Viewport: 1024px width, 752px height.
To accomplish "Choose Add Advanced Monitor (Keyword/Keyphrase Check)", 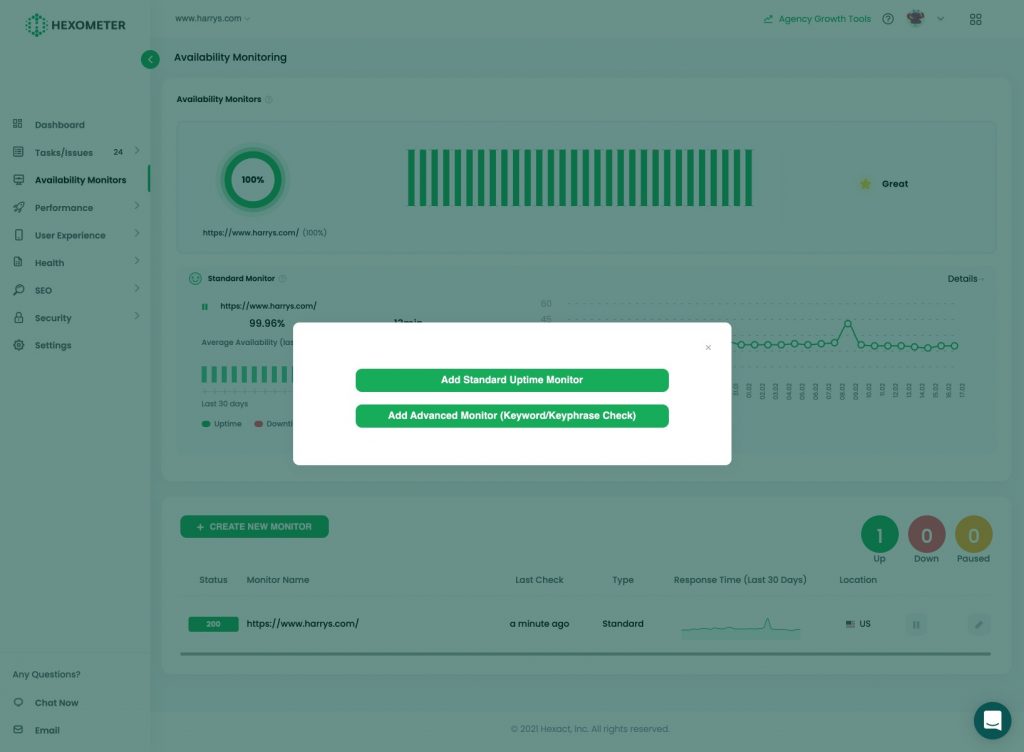I will [x=512, y=416].
